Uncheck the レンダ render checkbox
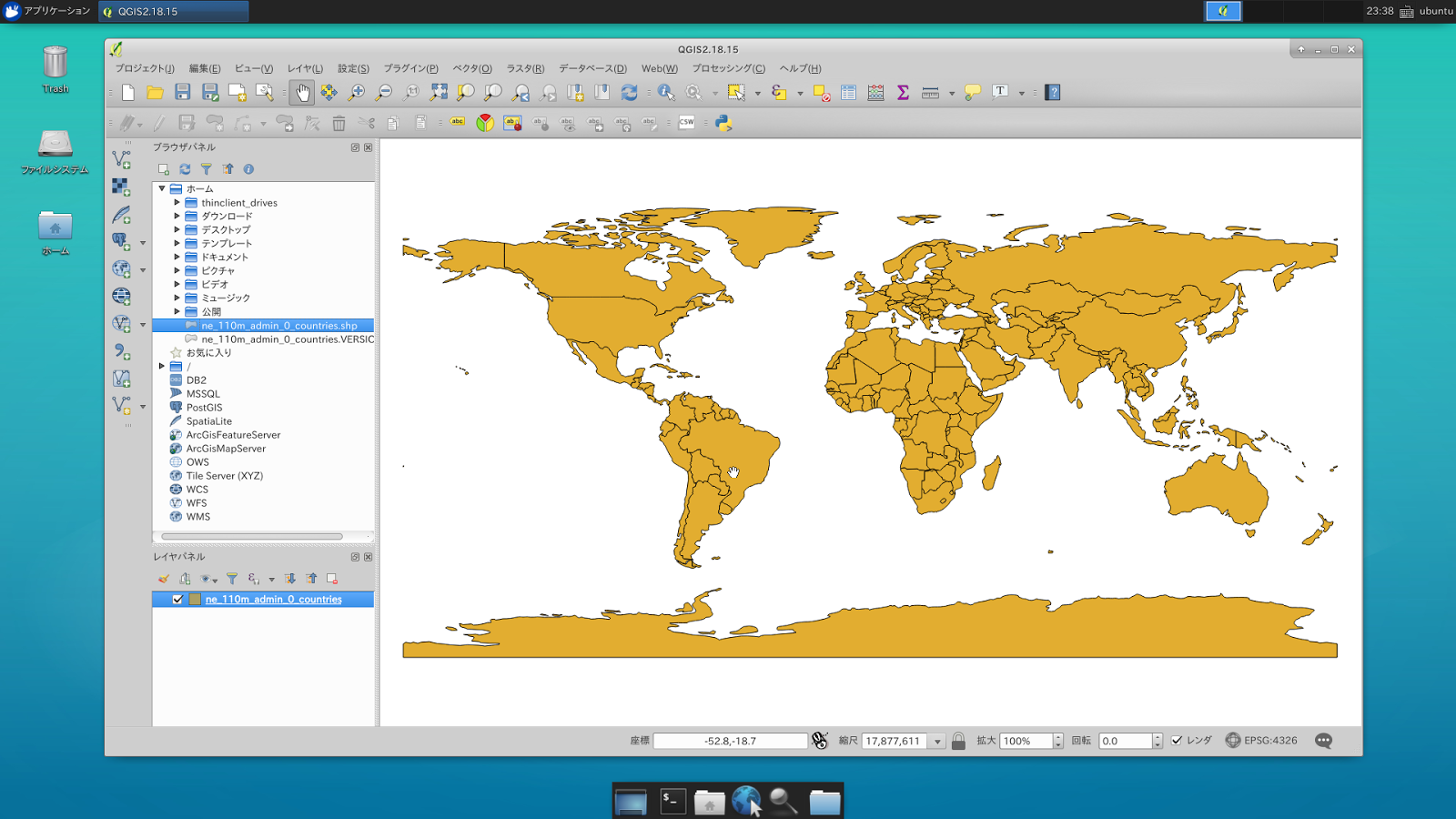The image size is (1456, 819). tap(1177, 741)
